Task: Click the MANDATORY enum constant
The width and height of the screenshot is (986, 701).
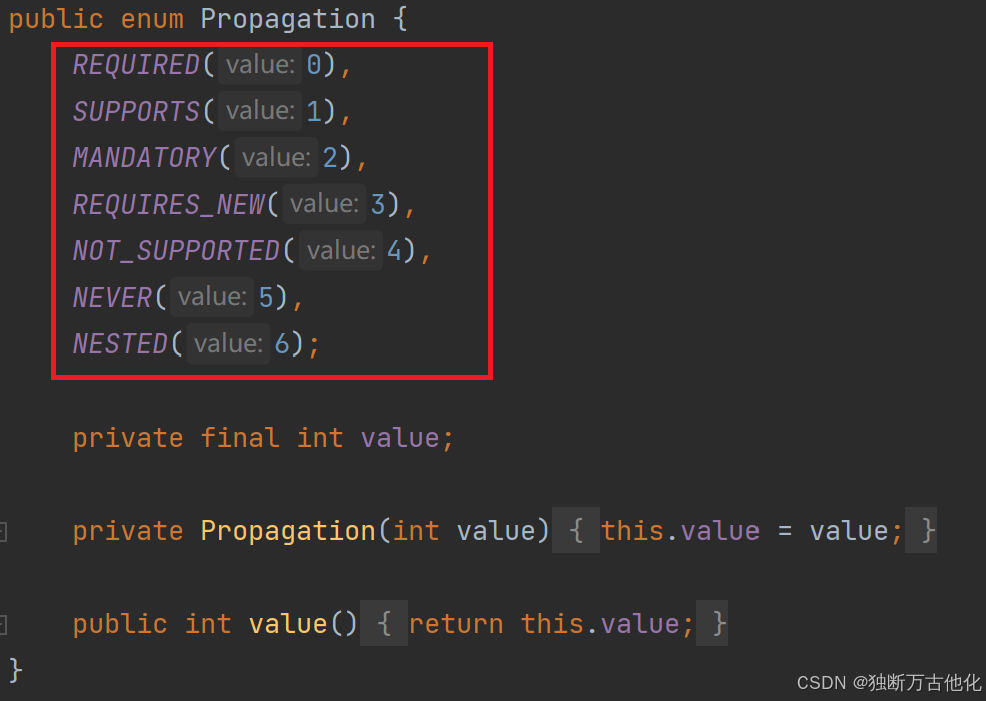Action: (x=144, y=157)
